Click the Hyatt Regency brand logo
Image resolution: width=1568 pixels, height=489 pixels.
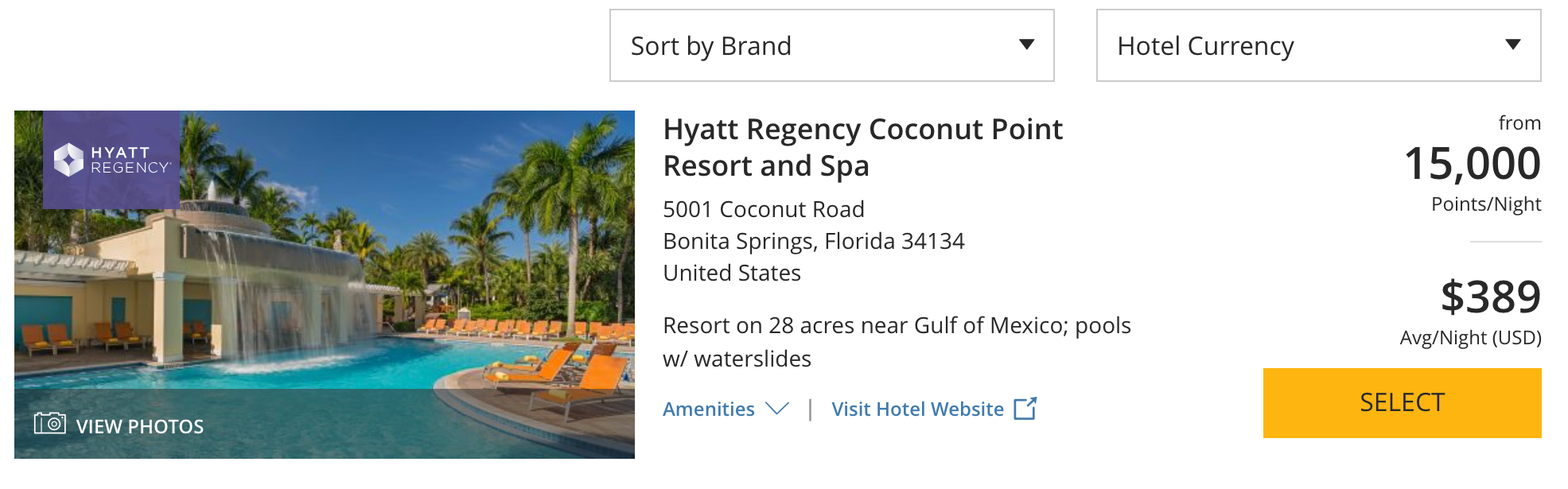[111, 160]
